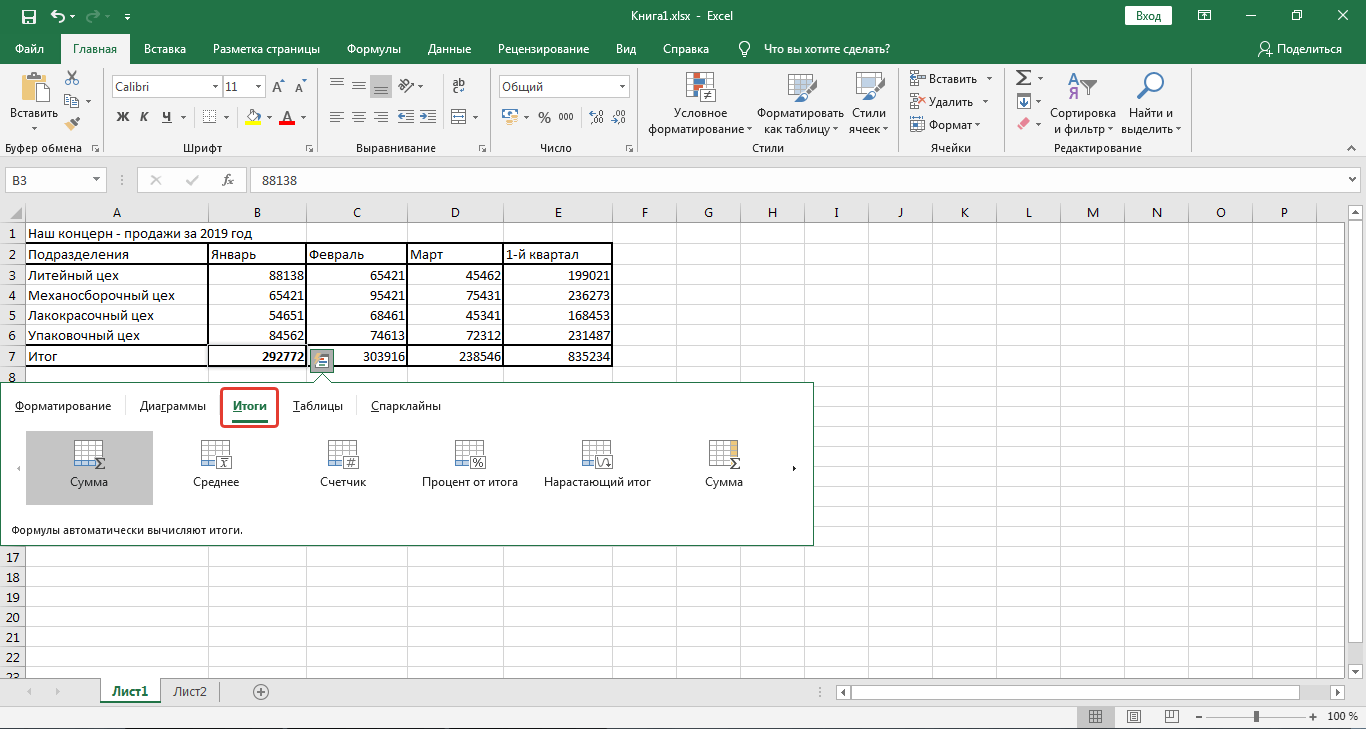Switch to Page Layout view in status bar
Screen dimensions: 1366x729
1133,716
